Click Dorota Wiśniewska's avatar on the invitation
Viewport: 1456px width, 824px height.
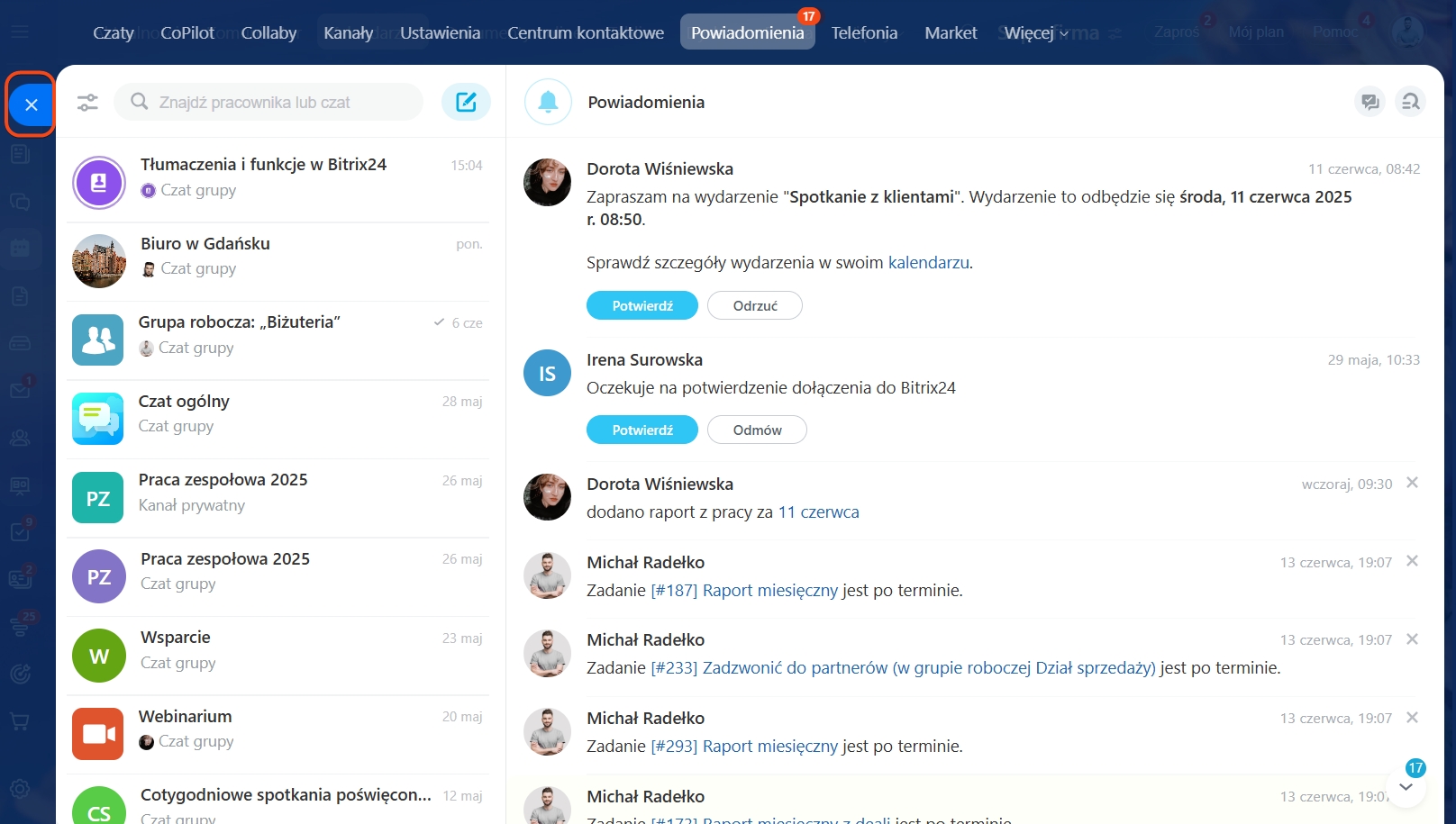point(547,183)
